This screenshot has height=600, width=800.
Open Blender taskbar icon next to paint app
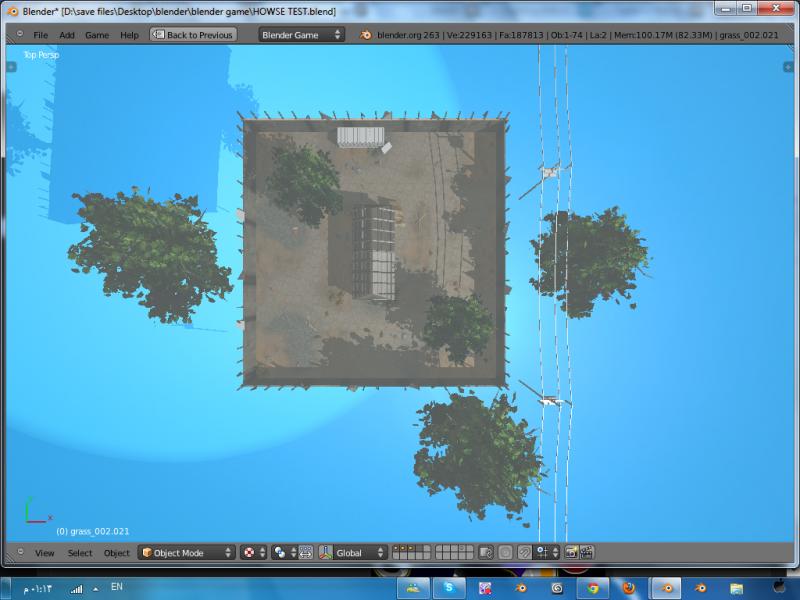pyautogui.click(x=521, y=588)
